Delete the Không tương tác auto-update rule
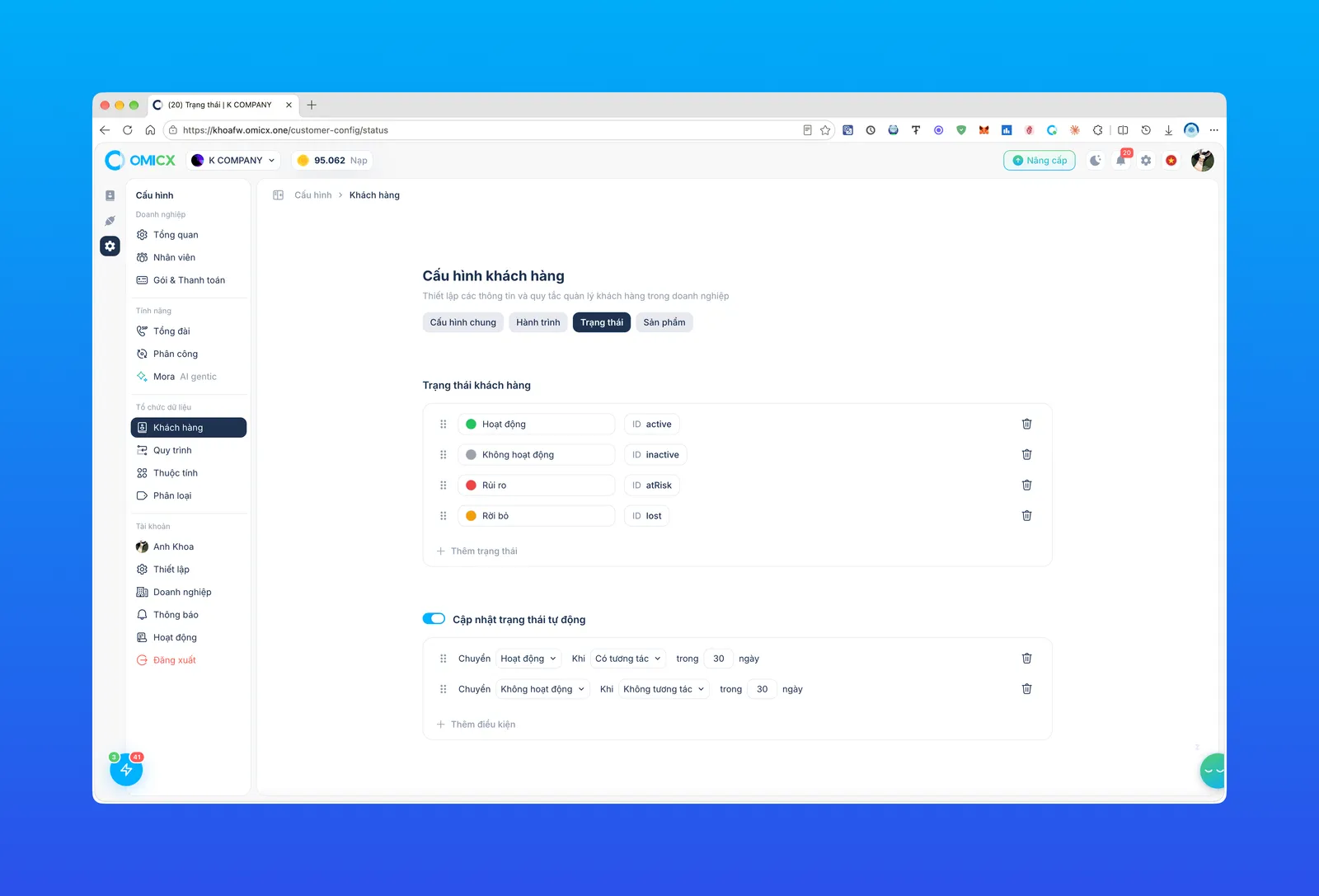The image size is (1319, 896). point(1026,689)
